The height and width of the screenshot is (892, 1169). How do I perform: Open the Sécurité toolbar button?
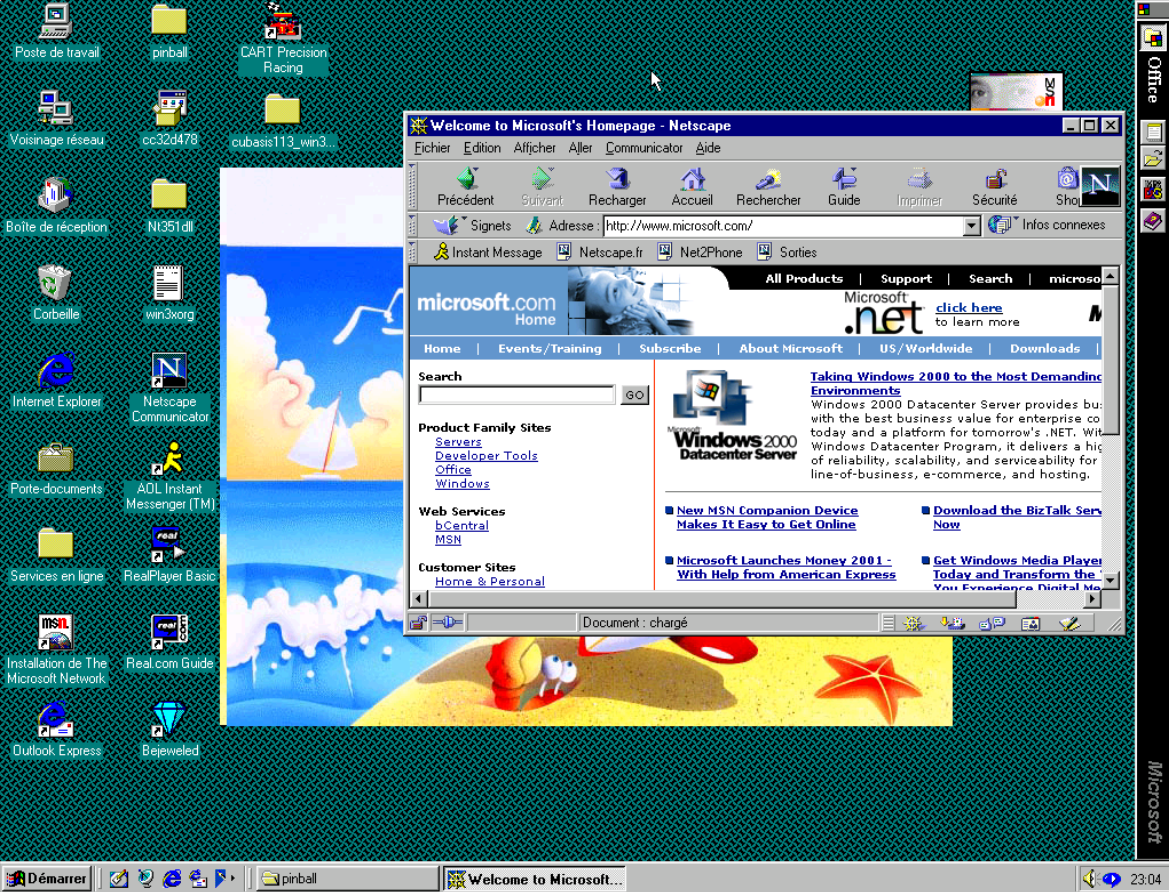click(995, 186)
